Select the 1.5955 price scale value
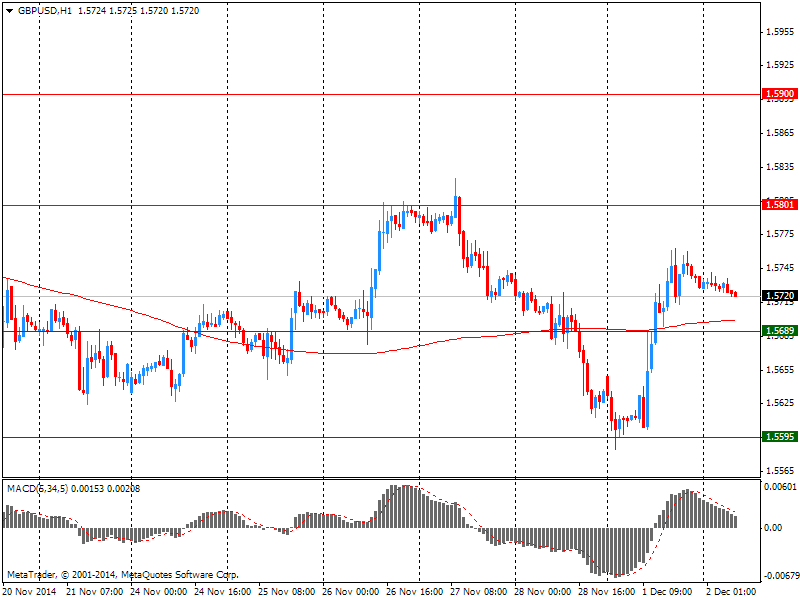Screen dimensions: 800x600 [781, 32]
